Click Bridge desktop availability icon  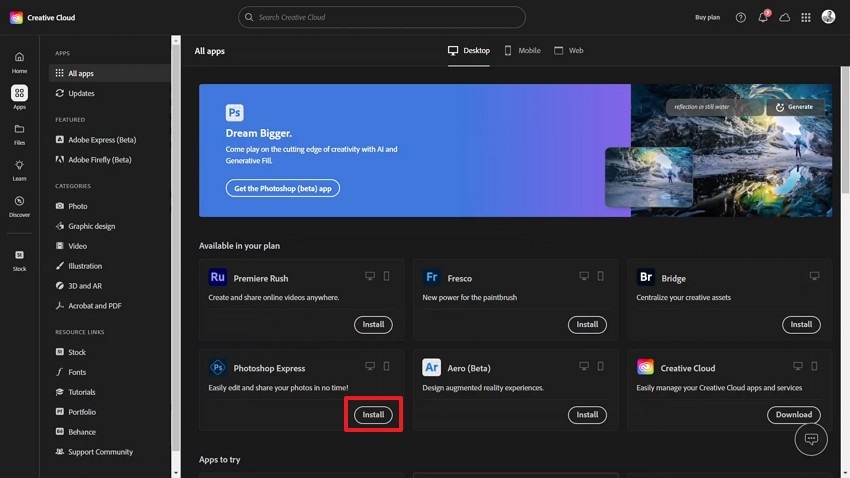[814, 276]
